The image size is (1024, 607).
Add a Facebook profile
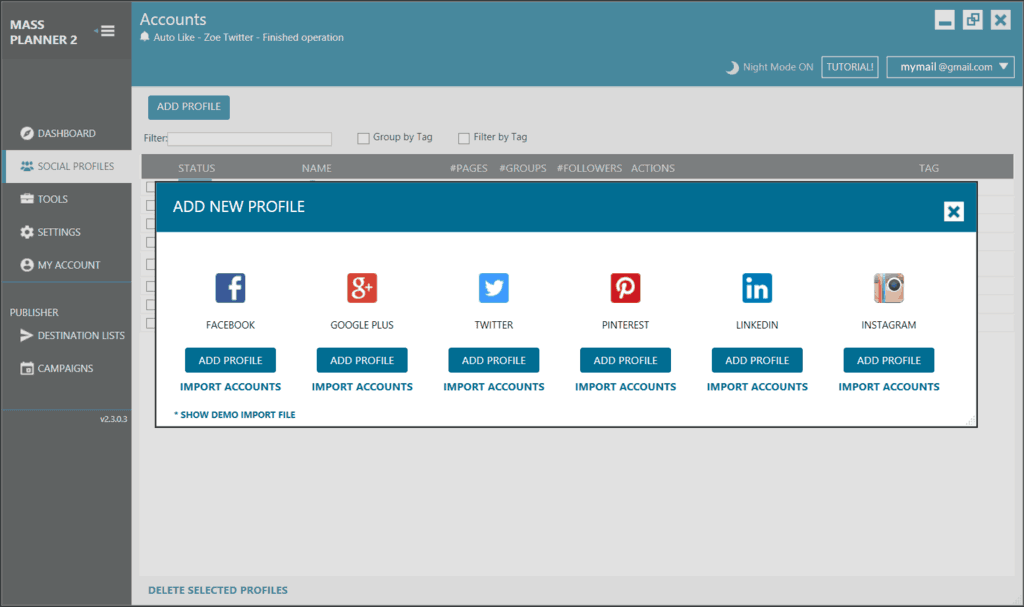(x=231, y=360)
